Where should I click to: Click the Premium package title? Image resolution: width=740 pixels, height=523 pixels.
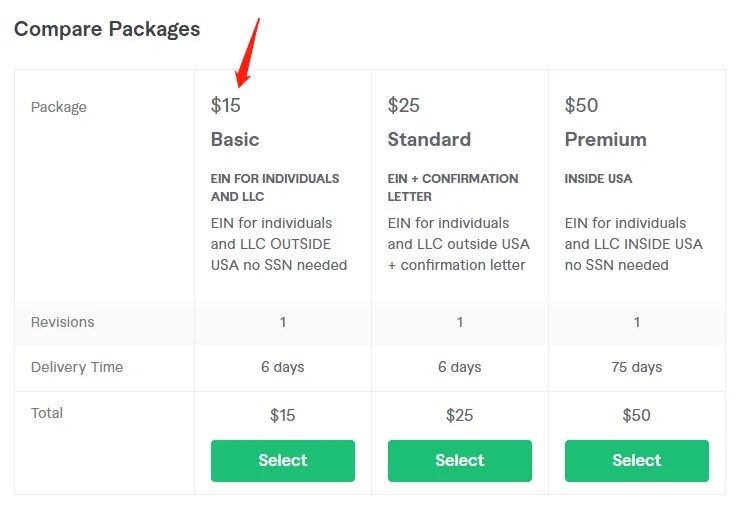(605, 140)
